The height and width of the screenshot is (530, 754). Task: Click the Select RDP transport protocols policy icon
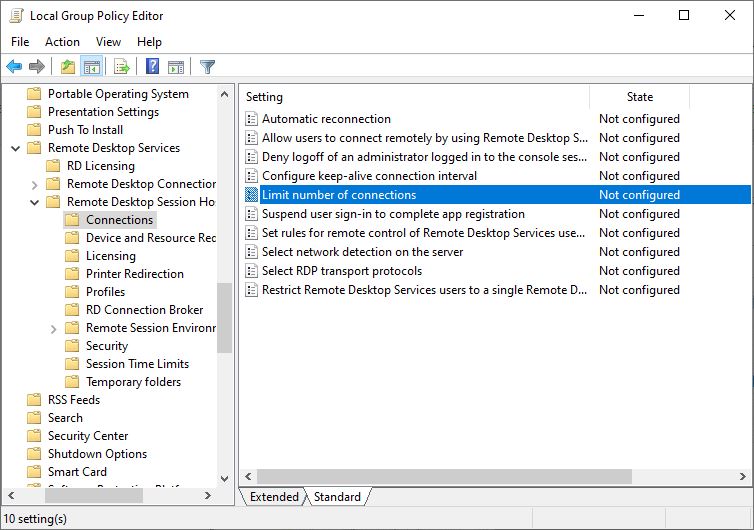(251, 271)
